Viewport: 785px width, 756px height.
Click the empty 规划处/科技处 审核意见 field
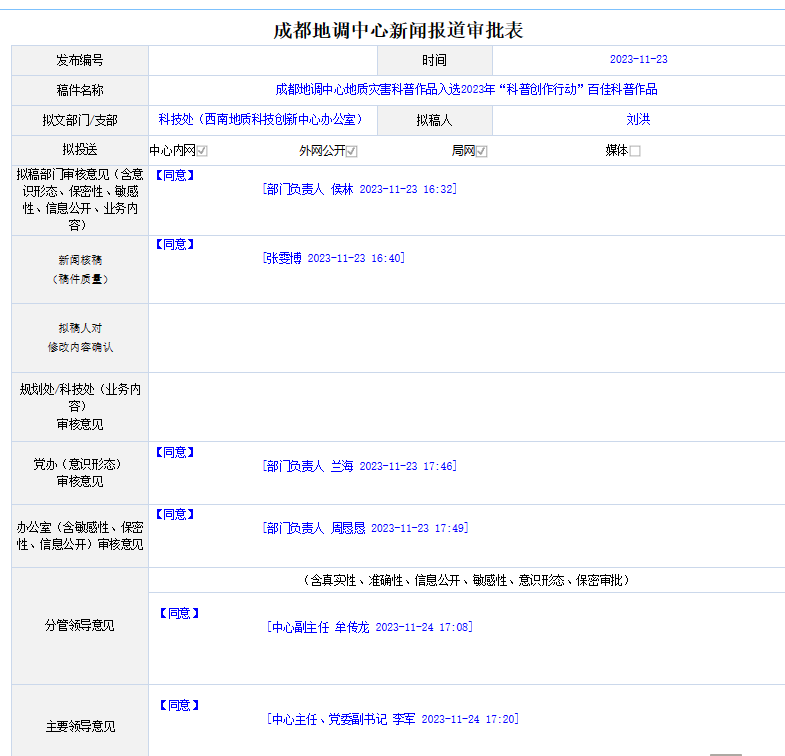pos(466,407)
